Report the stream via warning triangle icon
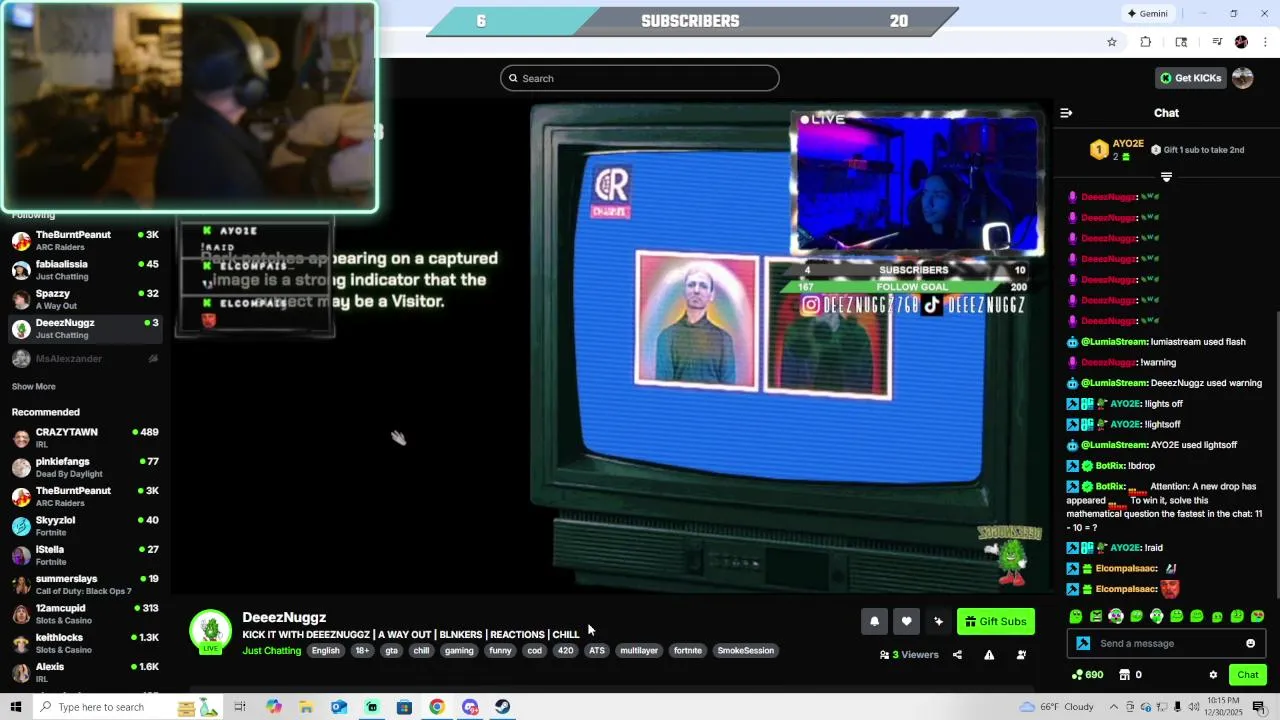Screen dimensions: 1280x720 [989, 655]
